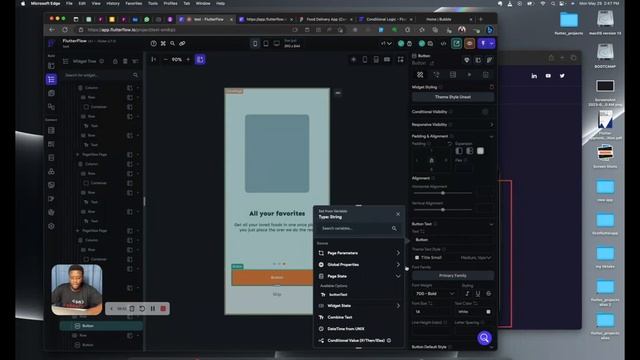Image resolution: width=640 pixels, height=360 pixels.
Task: Click the orange Button on the canvas
Action: [272, 278]
